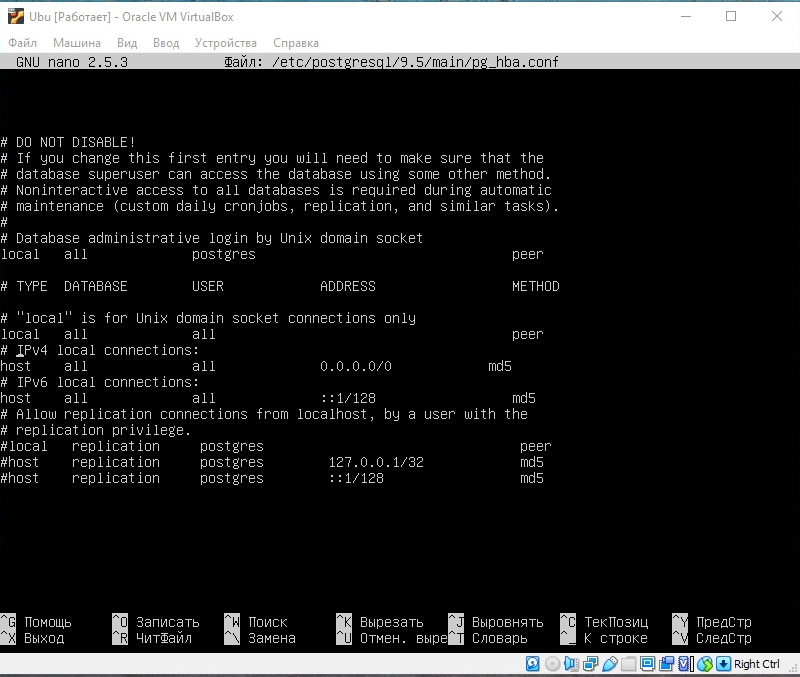The width and height of the screenshot is (800, 677).
Task: Click the GNU nano 2.5.3 header text
Action: pos(72,62)
